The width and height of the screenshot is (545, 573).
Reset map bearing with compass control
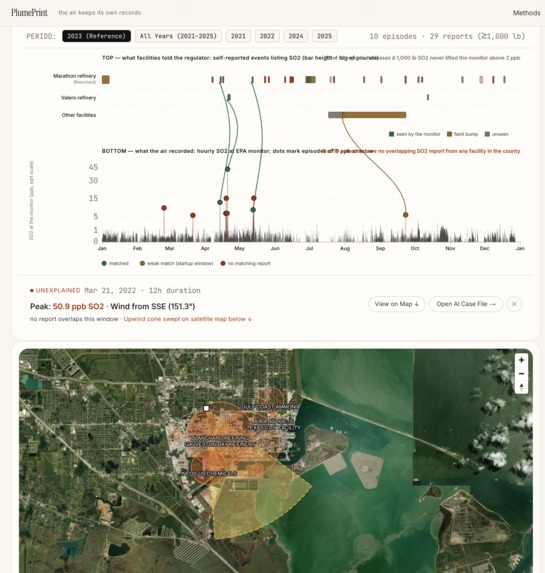click(x=521, y=387)
